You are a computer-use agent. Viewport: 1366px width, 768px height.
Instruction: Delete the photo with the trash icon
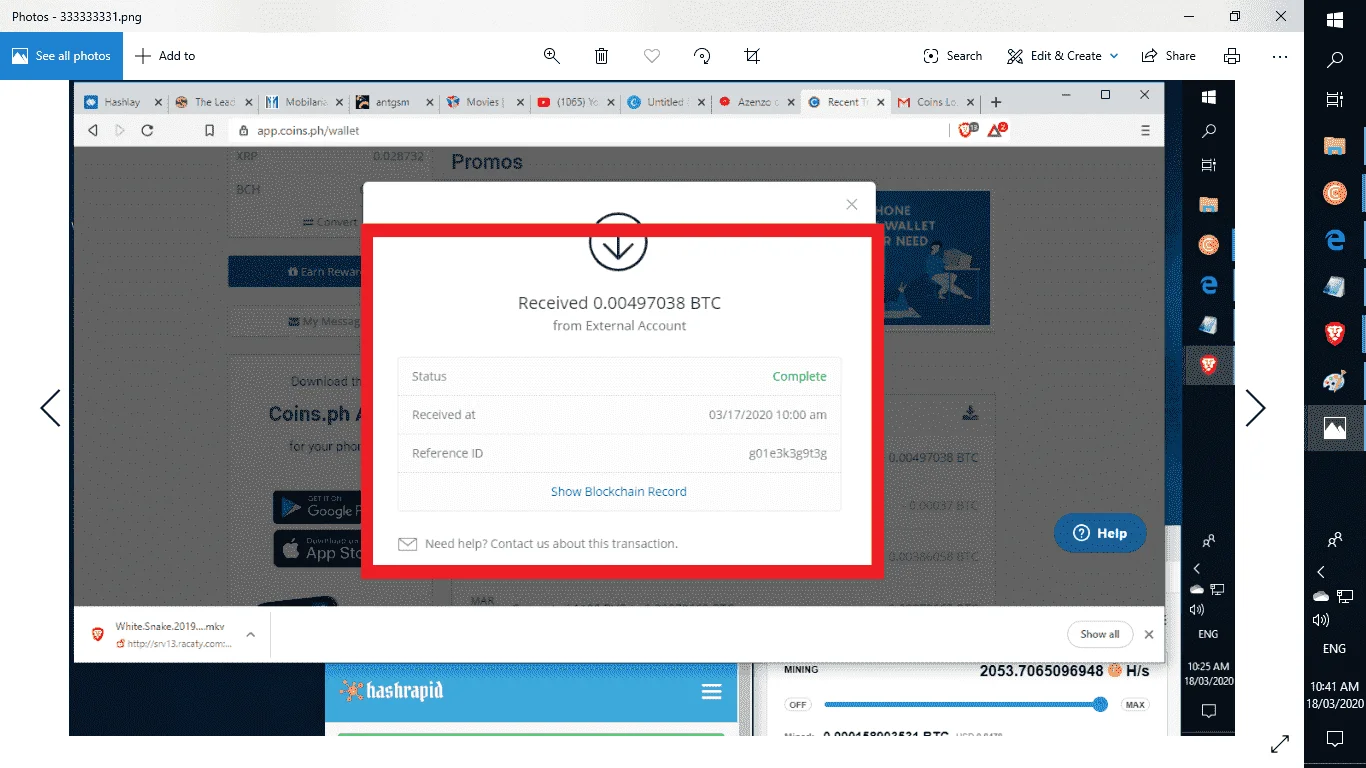[x=602, y=56]
